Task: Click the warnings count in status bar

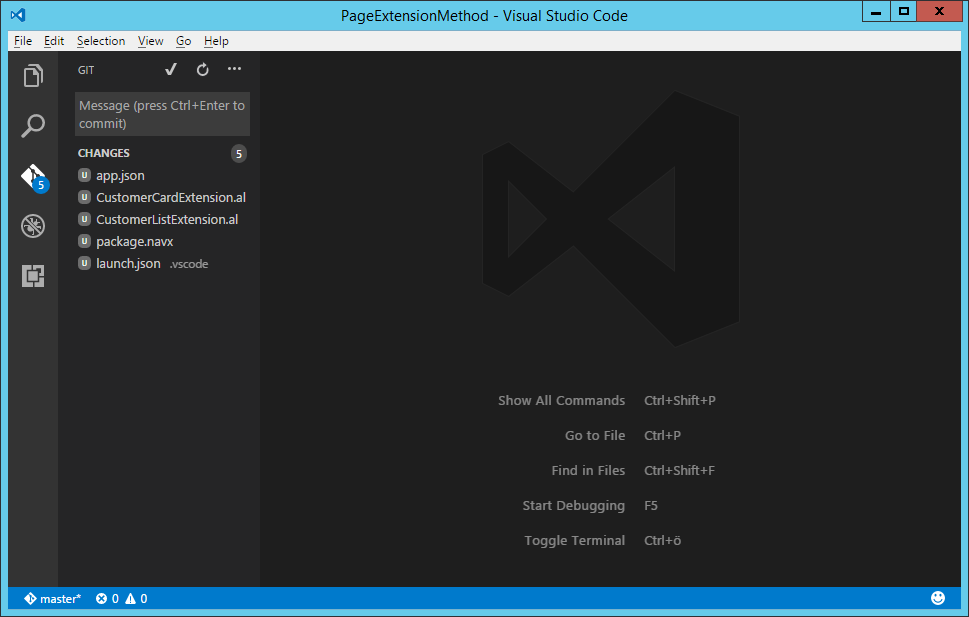Action: [136, 598]
